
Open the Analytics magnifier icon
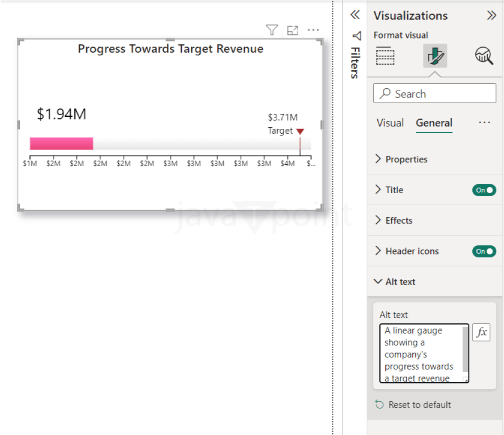(x=484, y=56)
